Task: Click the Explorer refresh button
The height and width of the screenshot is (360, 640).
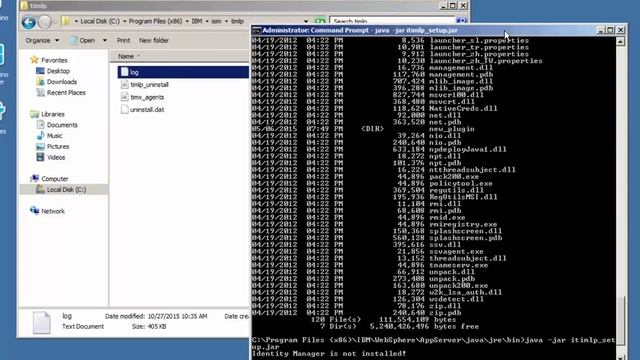Action: 320,21
